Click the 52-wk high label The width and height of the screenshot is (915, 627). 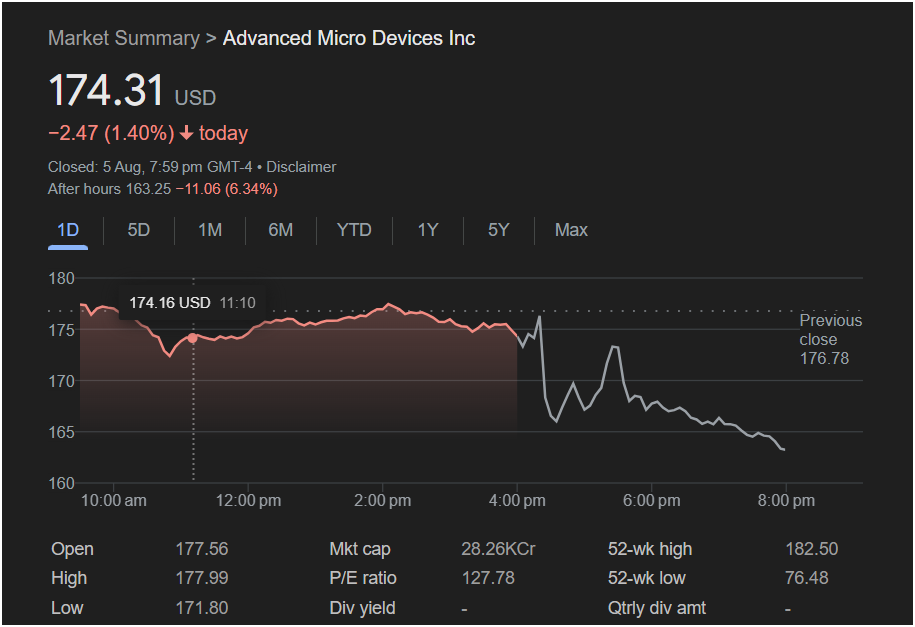(x=650, y=549)
